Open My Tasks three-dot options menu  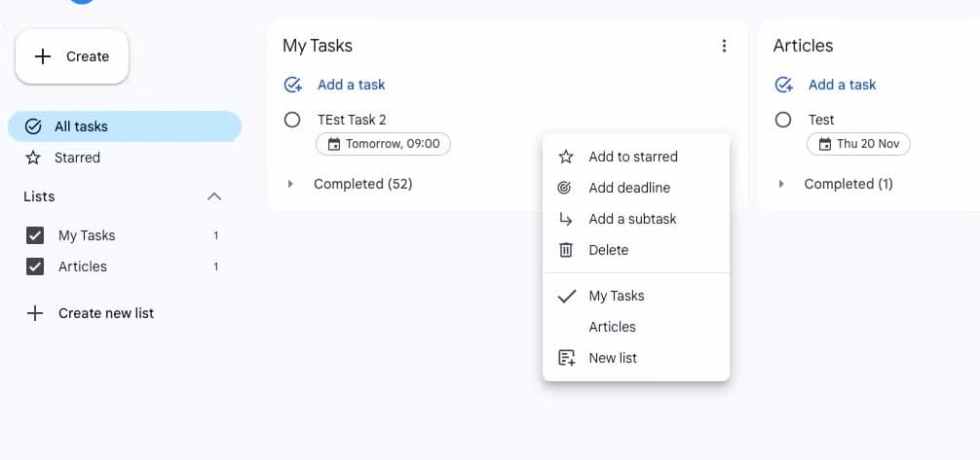click(x=724, y=46)
